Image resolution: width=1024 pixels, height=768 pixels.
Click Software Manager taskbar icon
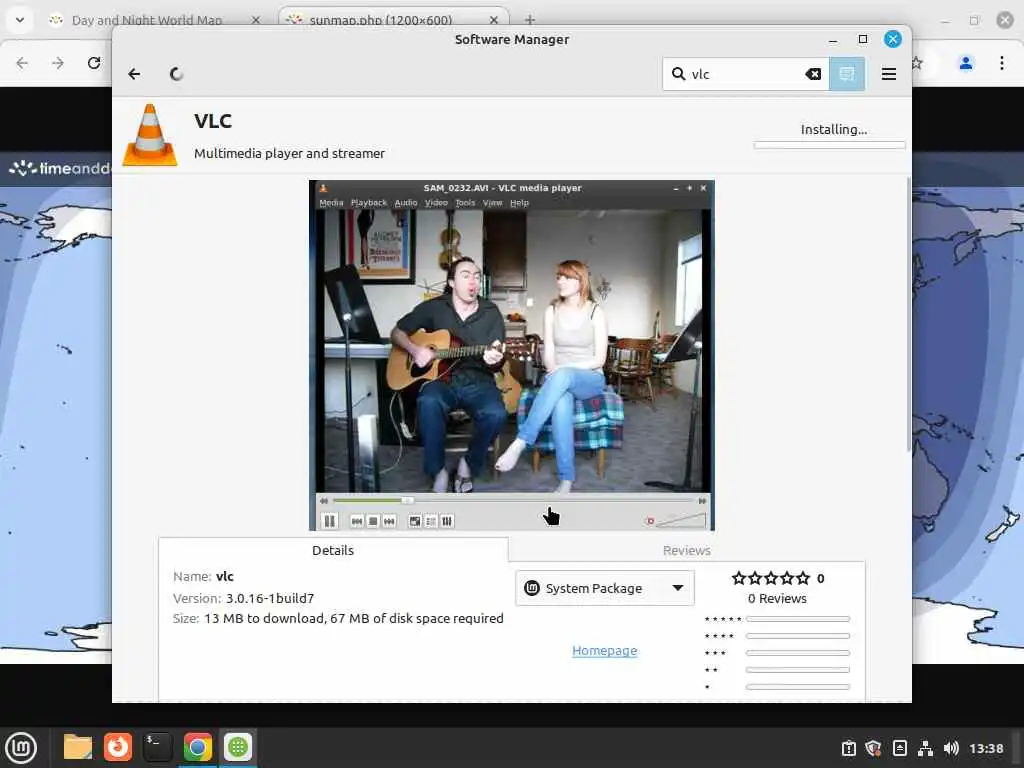238,747
